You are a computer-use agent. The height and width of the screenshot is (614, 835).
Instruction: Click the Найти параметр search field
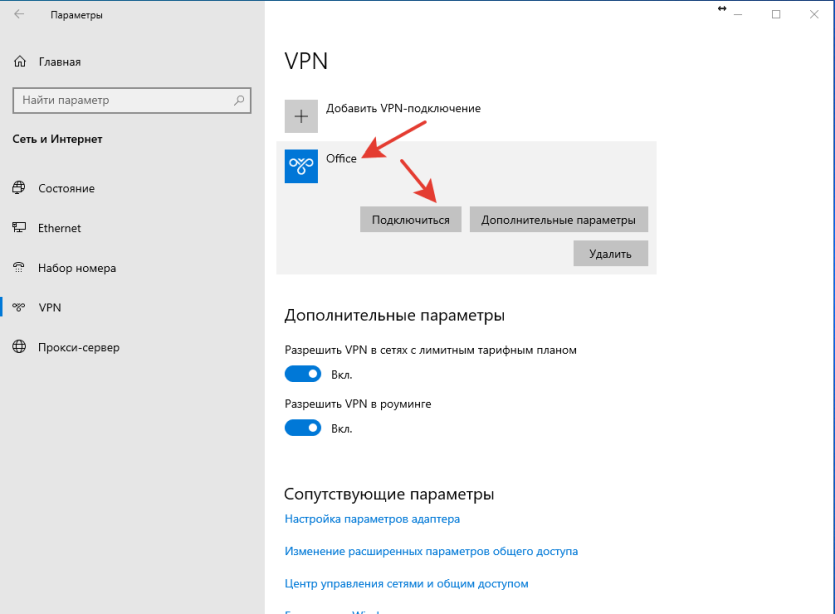[x=120, y=100]
